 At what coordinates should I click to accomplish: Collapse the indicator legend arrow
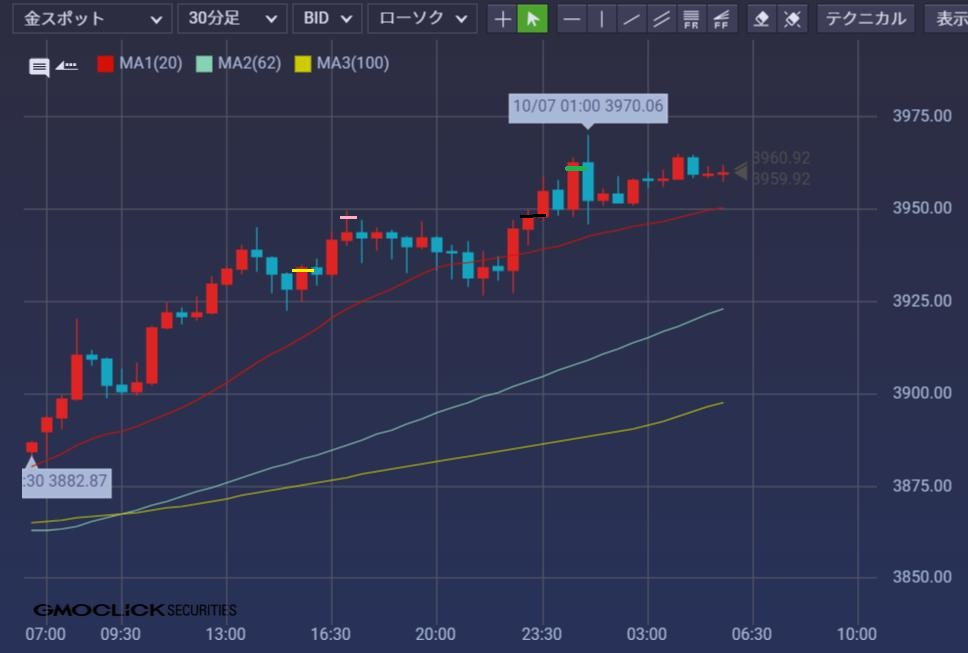(x=66, y=65)
